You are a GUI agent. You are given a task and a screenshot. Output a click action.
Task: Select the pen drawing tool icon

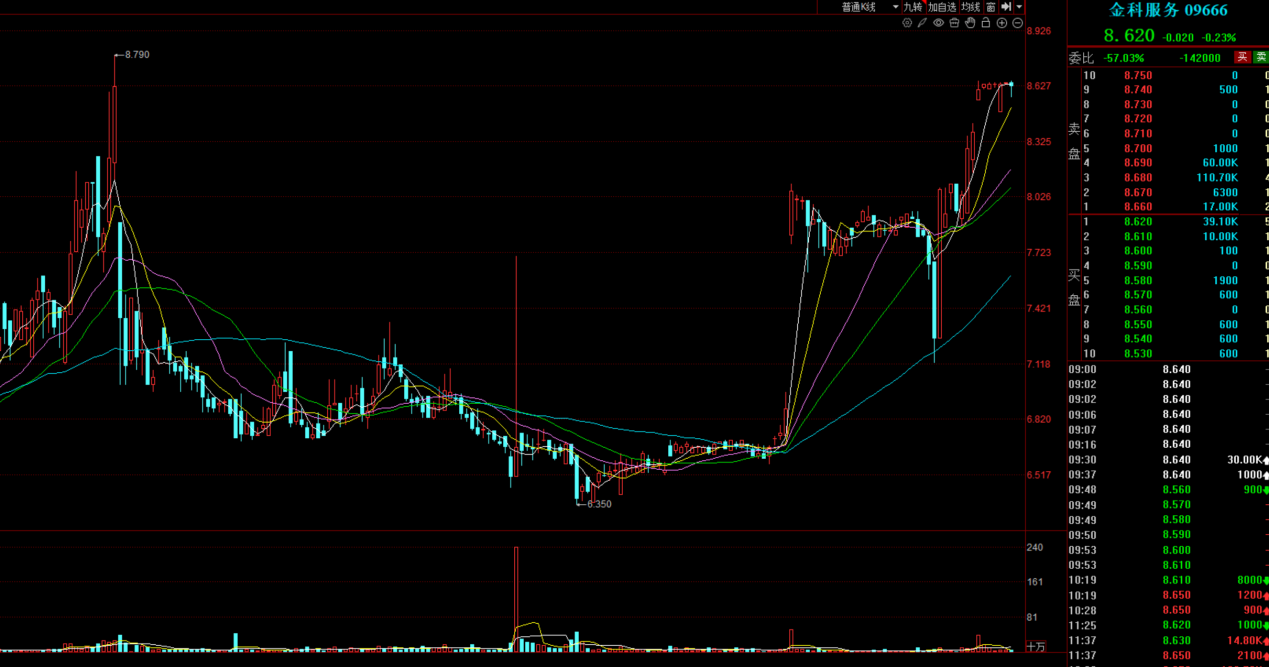coord(922,23)
